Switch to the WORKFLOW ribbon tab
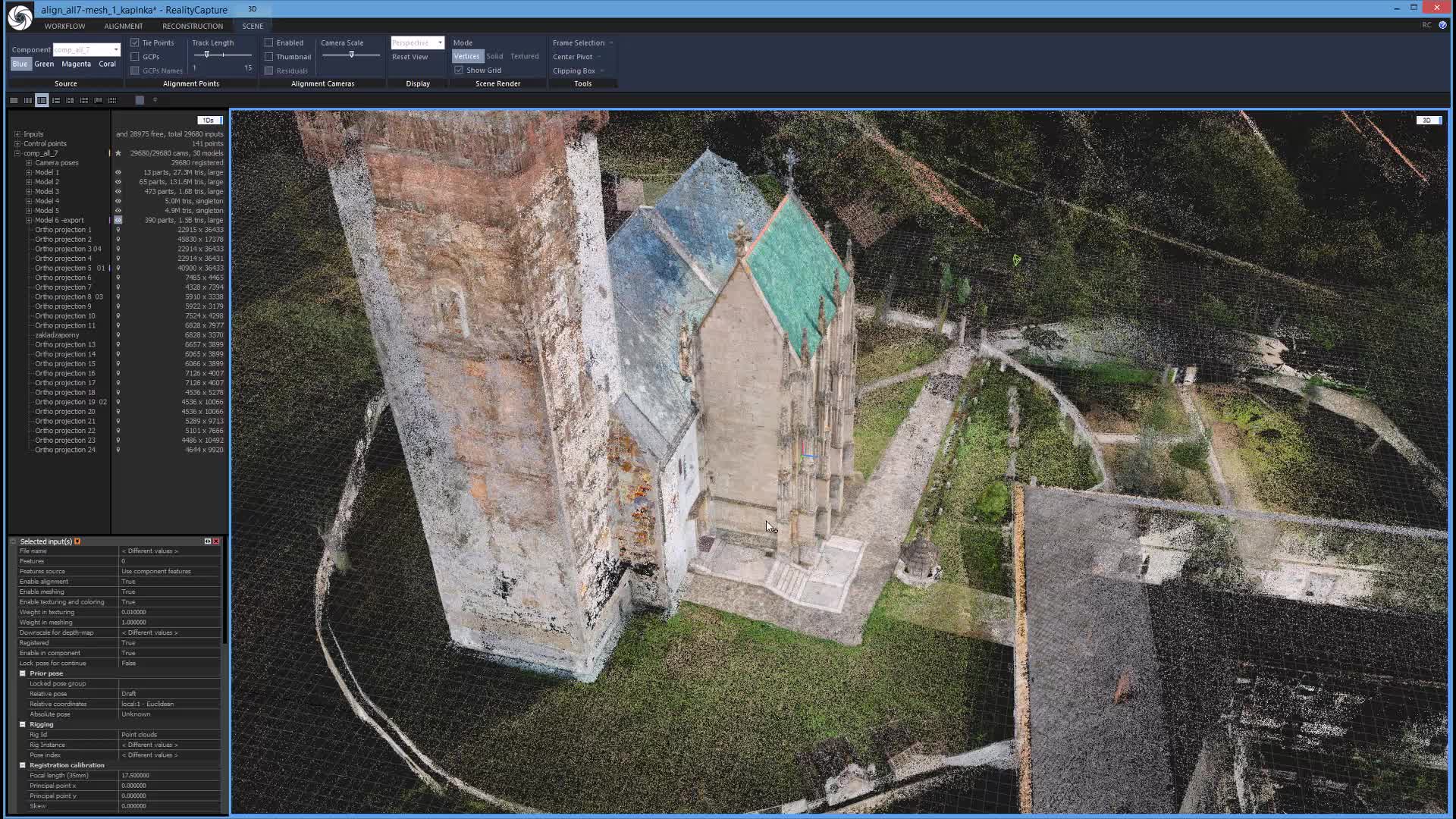 point(64,26)
